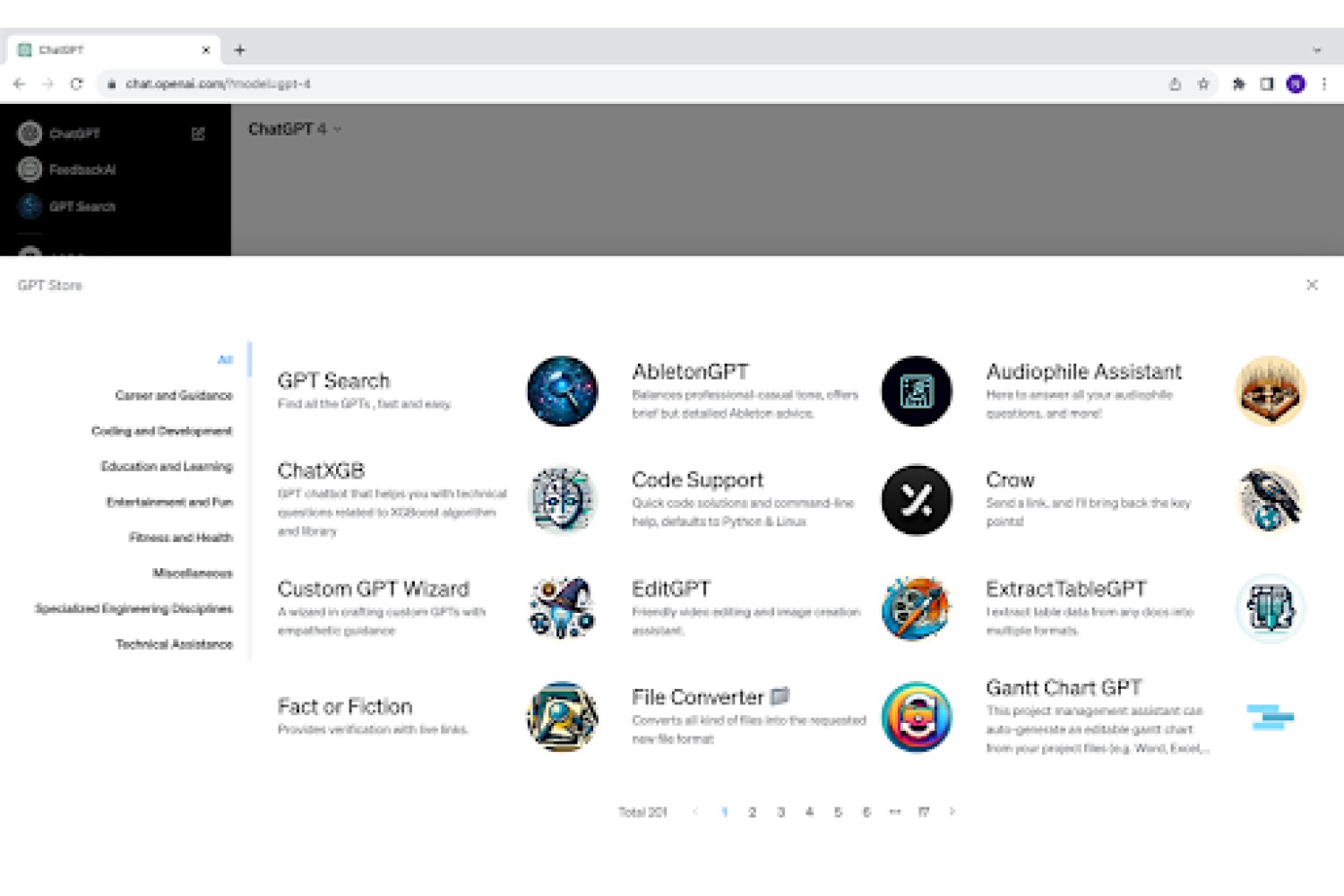This screenshot has height=896, width=1344.
Task: Select the Education and Learning category
Action: click(x=167, y=466)
